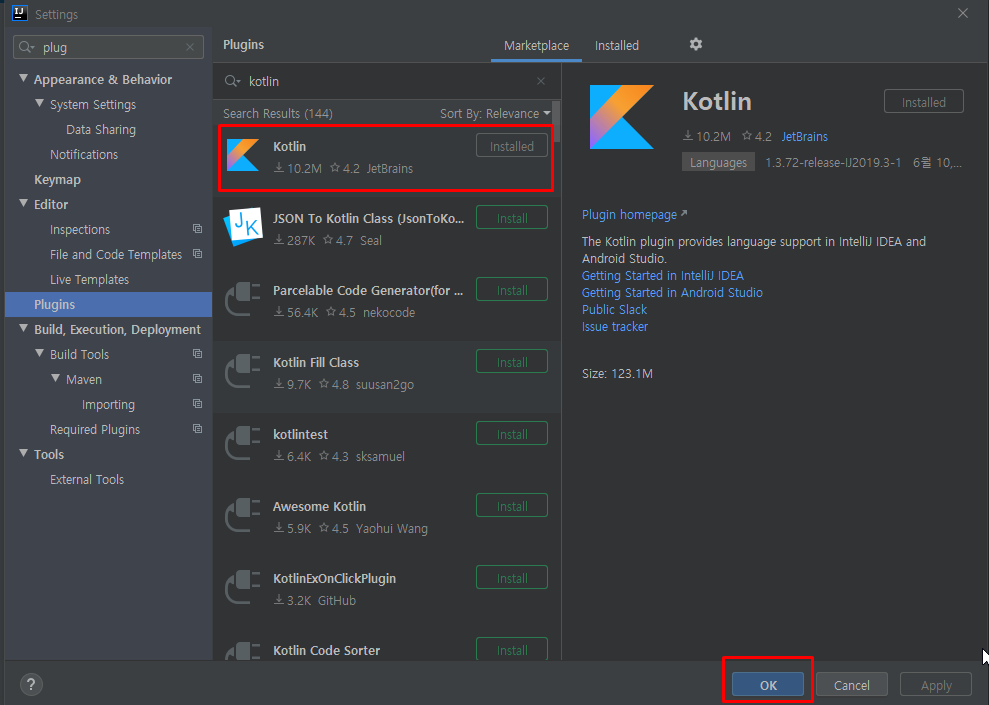Click the project-level icon beside Inspections
The width and height of the screenshot is (989, 705).
point(197,229)
